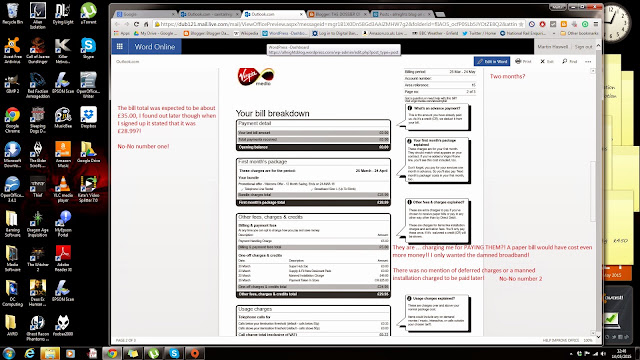Open the BBC Weather bookmark
The width and height of the screenshot is (640, 360).
click(x=434, y=33)
